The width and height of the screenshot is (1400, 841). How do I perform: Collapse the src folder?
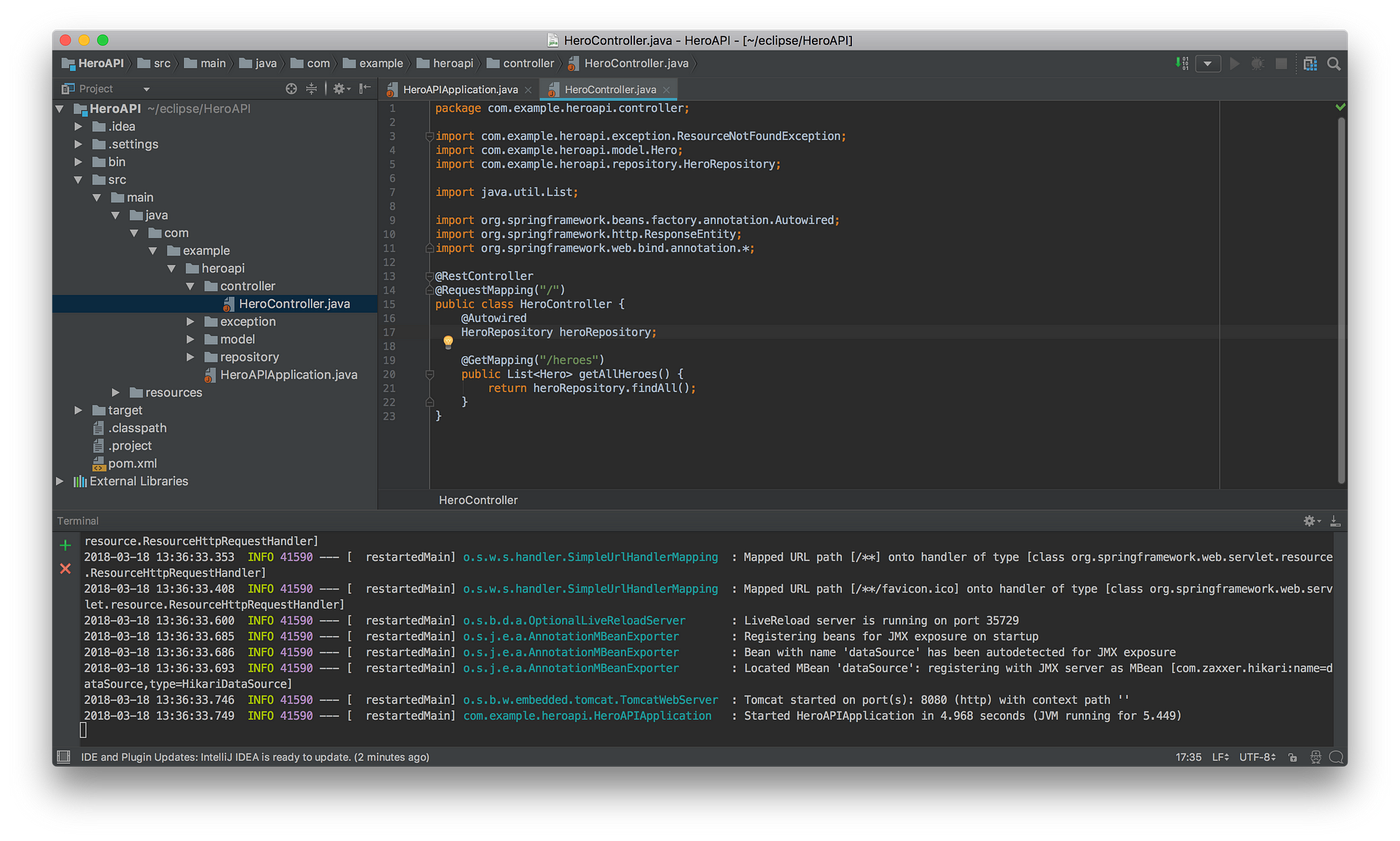78,180
